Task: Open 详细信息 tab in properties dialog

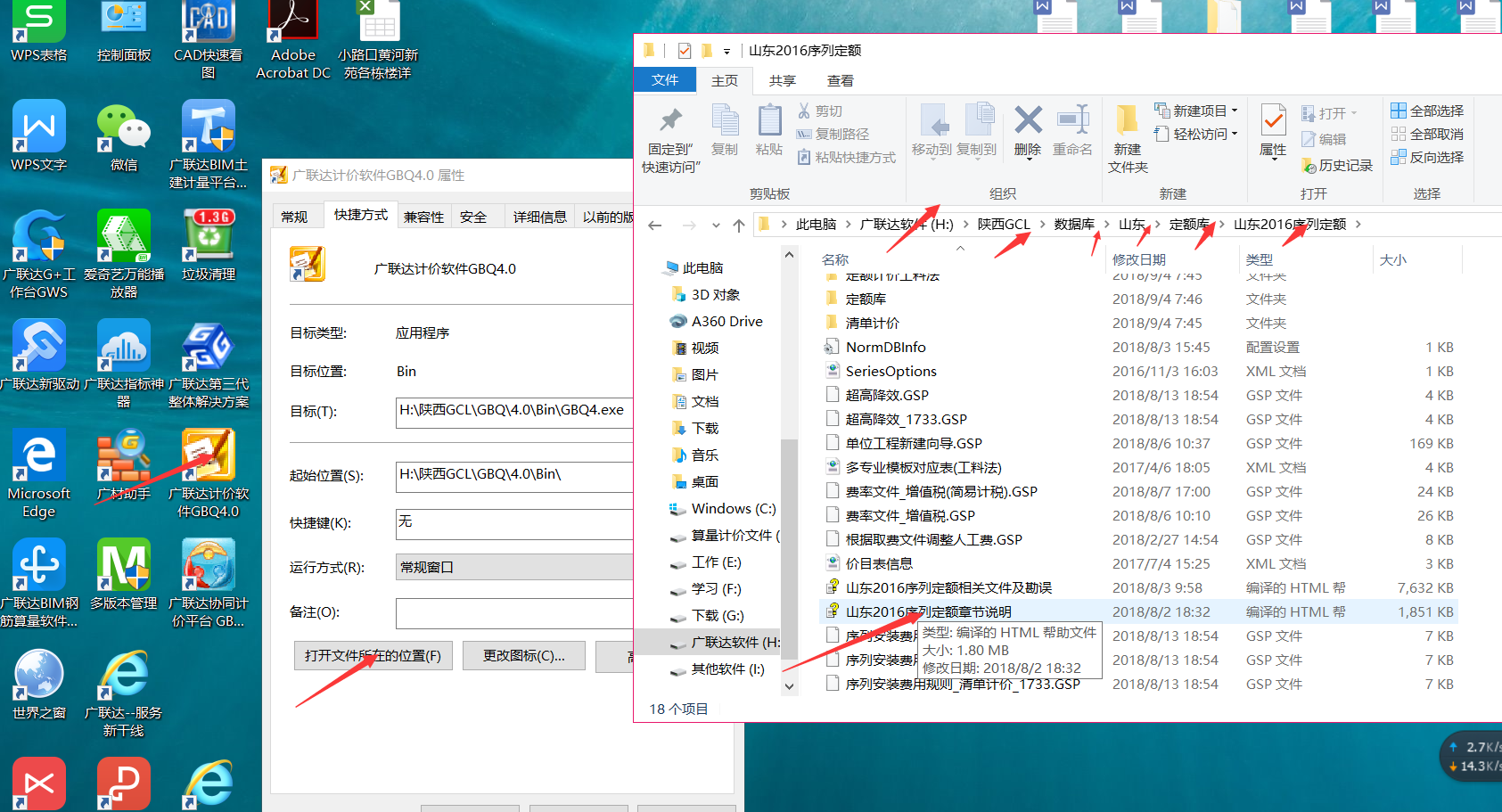Action: tap(539, 217)
